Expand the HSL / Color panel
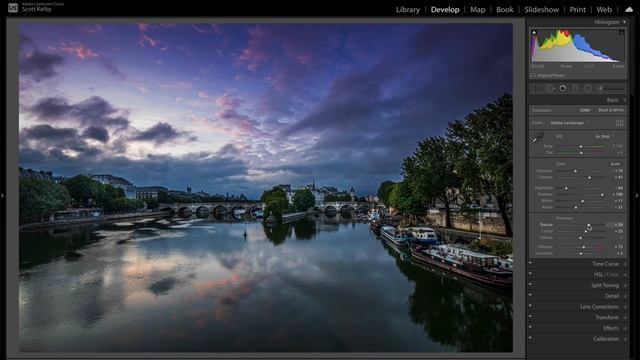Screen dimensions: 640x360 [x=606, y=275]
